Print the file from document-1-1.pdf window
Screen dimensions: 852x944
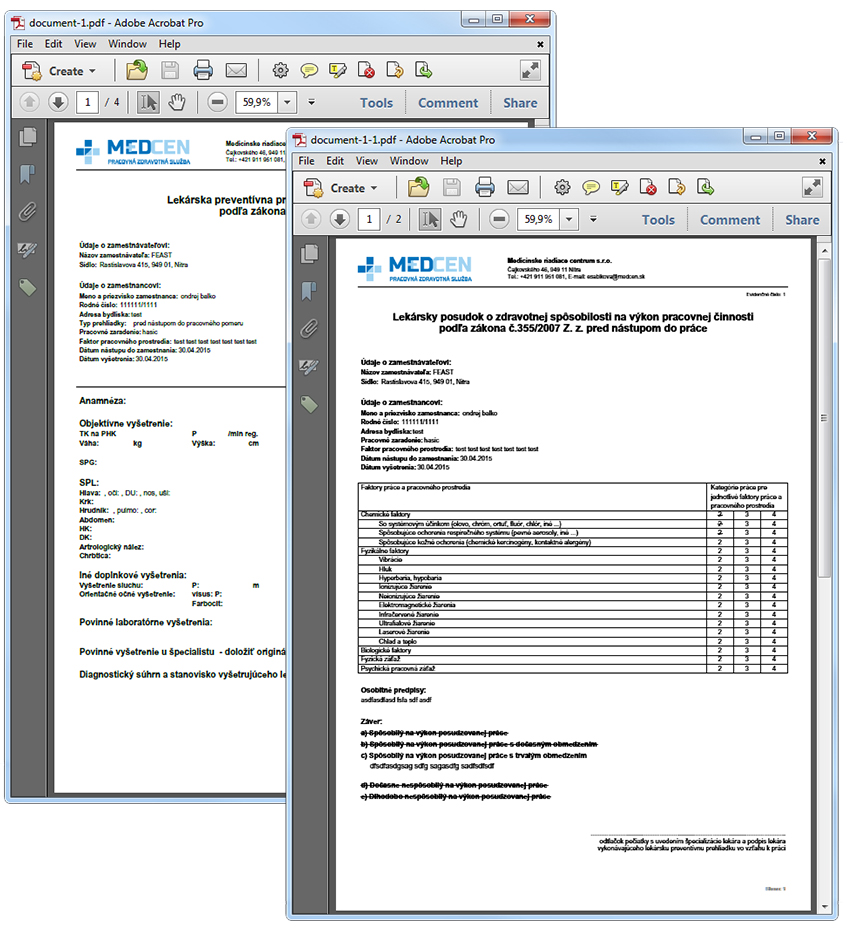(485, 188)
